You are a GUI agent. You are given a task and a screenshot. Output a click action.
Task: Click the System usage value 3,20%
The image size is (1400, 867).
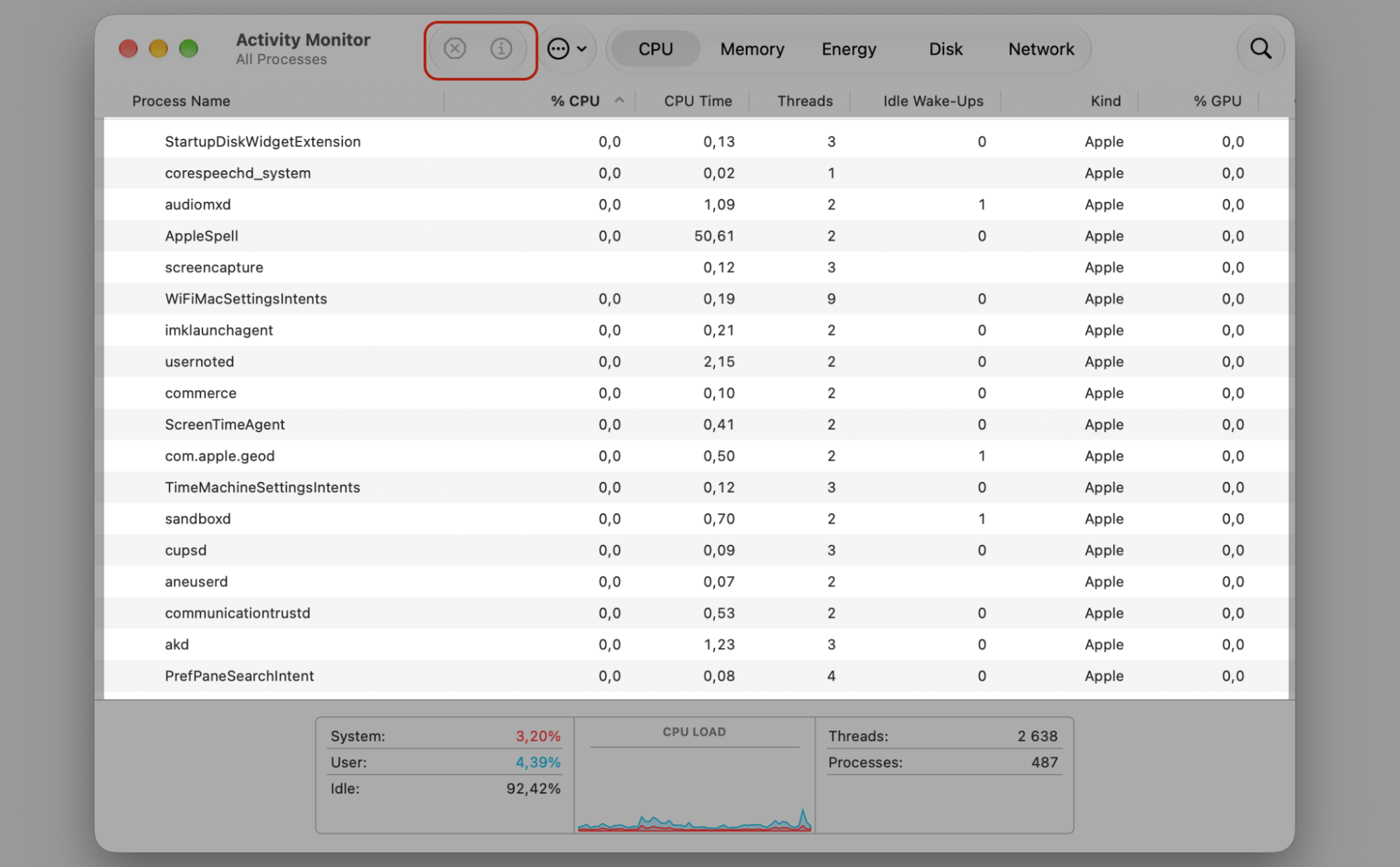pos(538,736)
